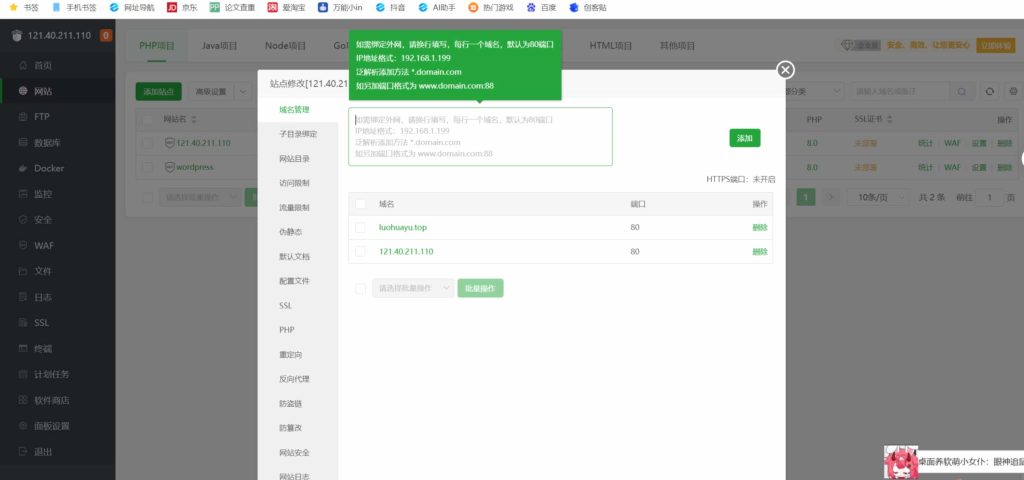Close the site modification dialog
Screen dimensions: 1024x480
coord(786,70)
